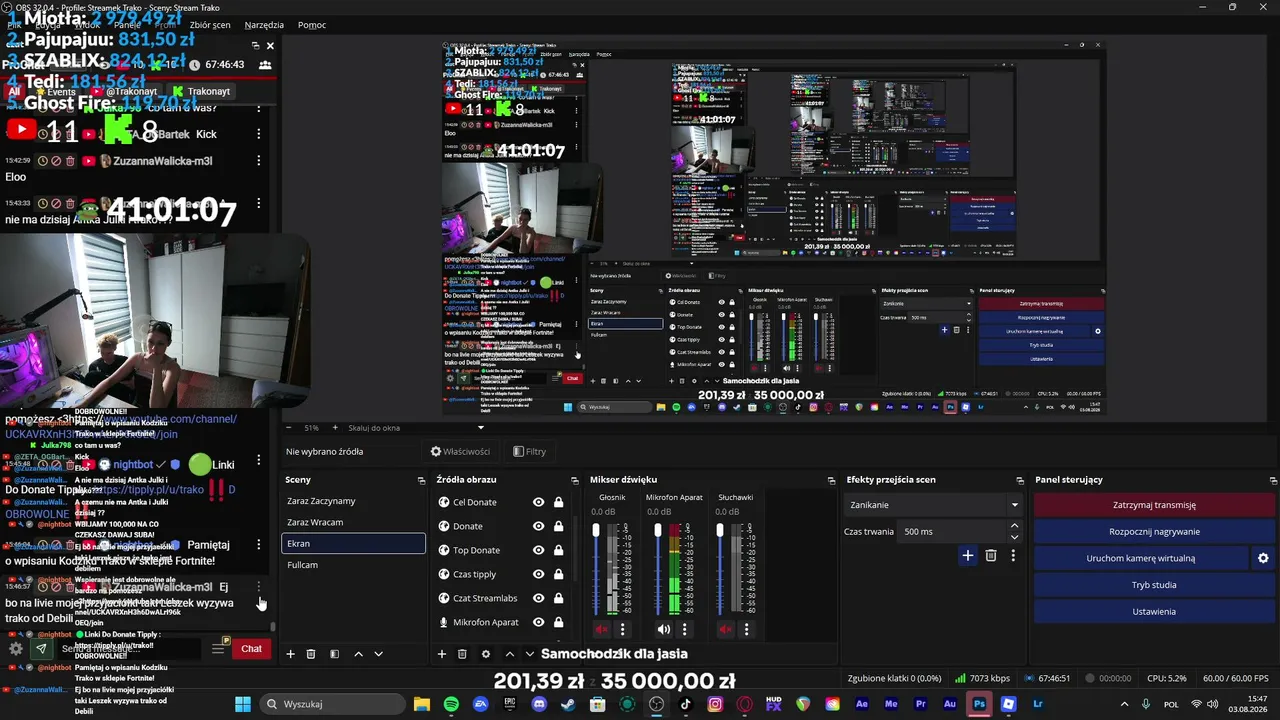Open Photoshop from the taskbar
Image resolution: width=1280 pixels, height=720 pixels.
[x=979, y=704]
